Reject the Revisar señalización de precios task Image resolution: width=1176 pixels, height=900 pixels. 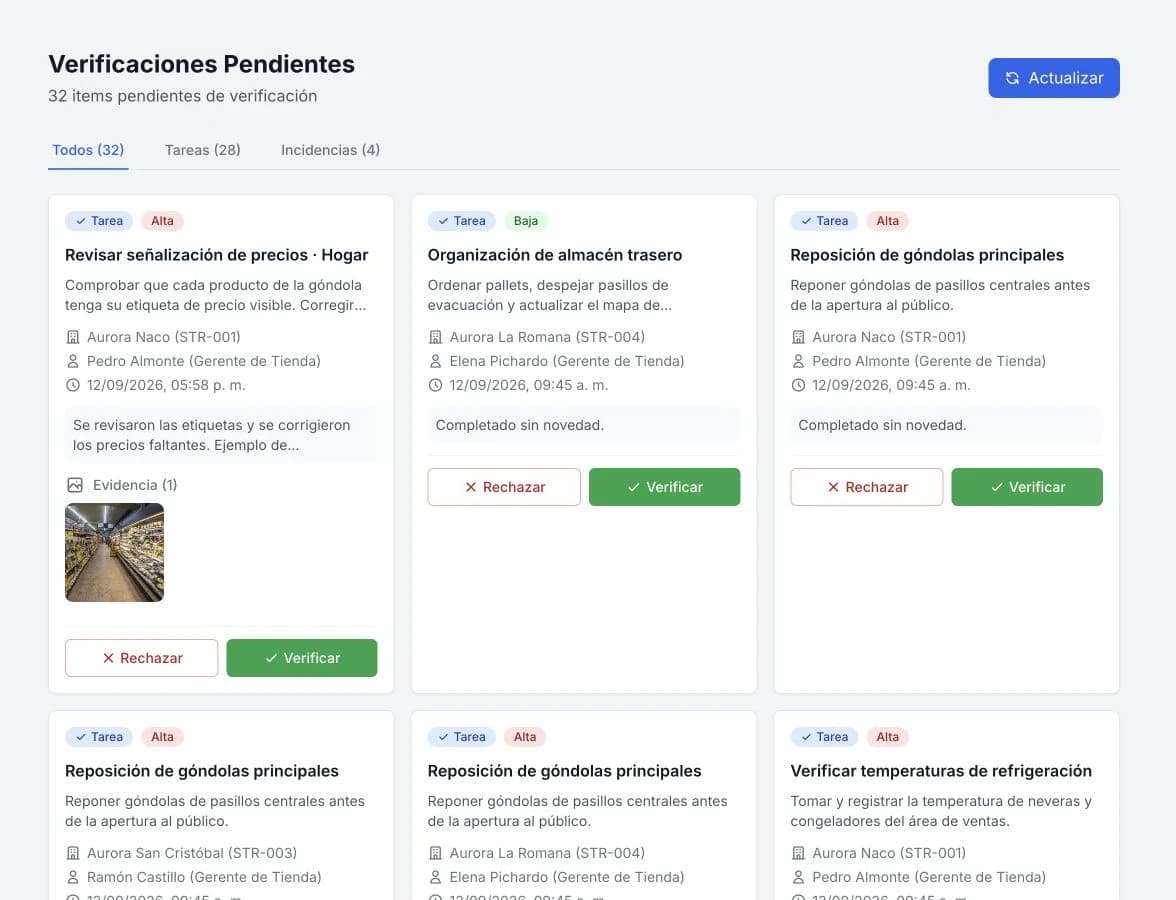point(142,658)
